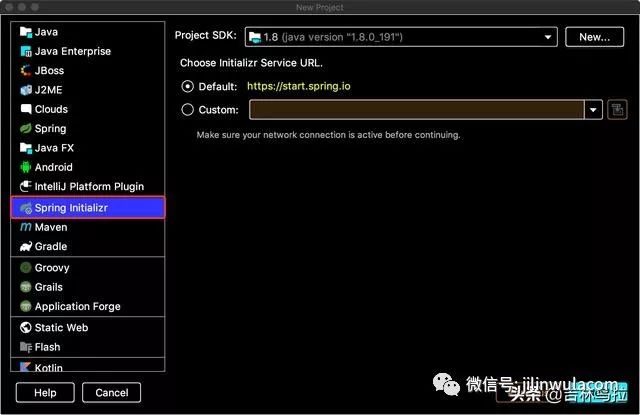
Task: Click the Choose Initializr Service URL text
Action: 251,63
